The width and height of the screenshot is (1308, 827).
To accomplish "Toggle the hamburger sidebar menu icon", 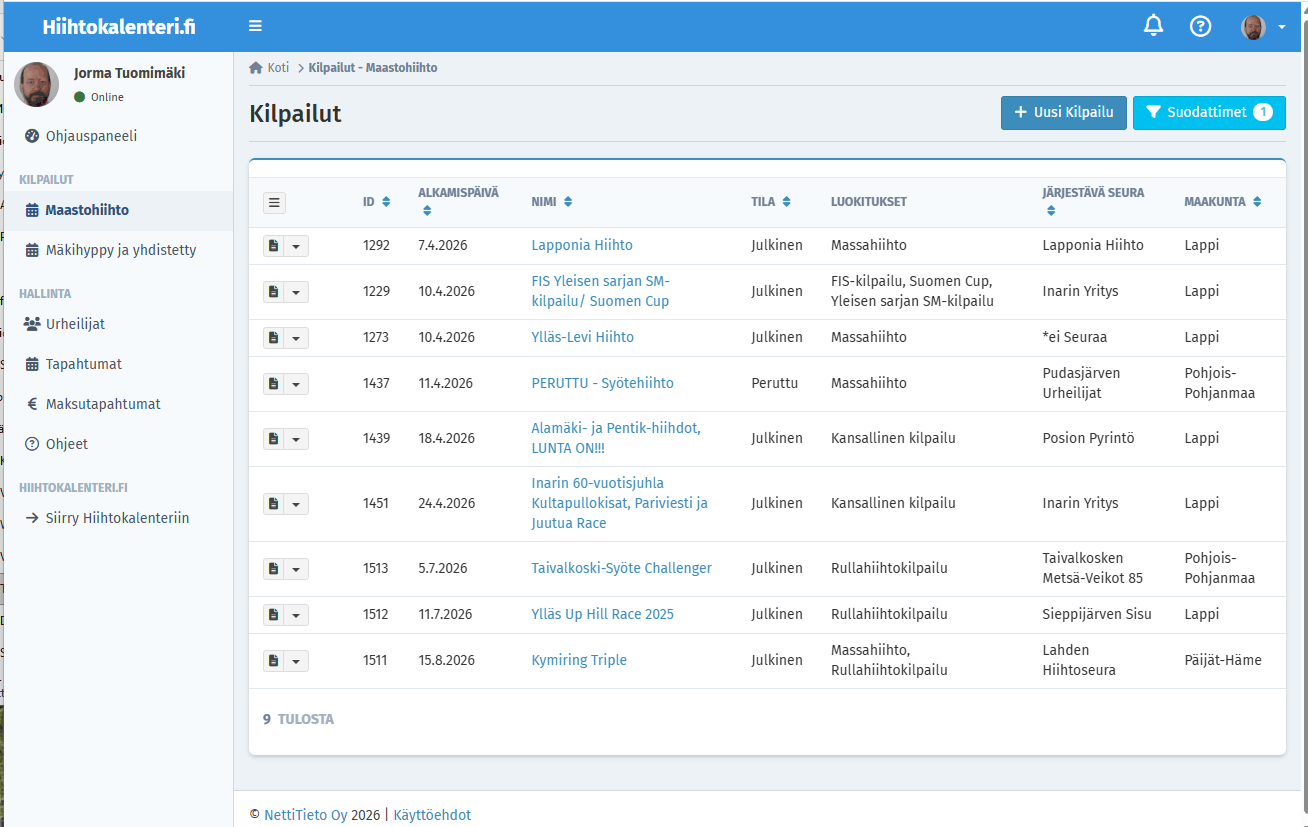I will pyautogui.click(x=256, y=26).
